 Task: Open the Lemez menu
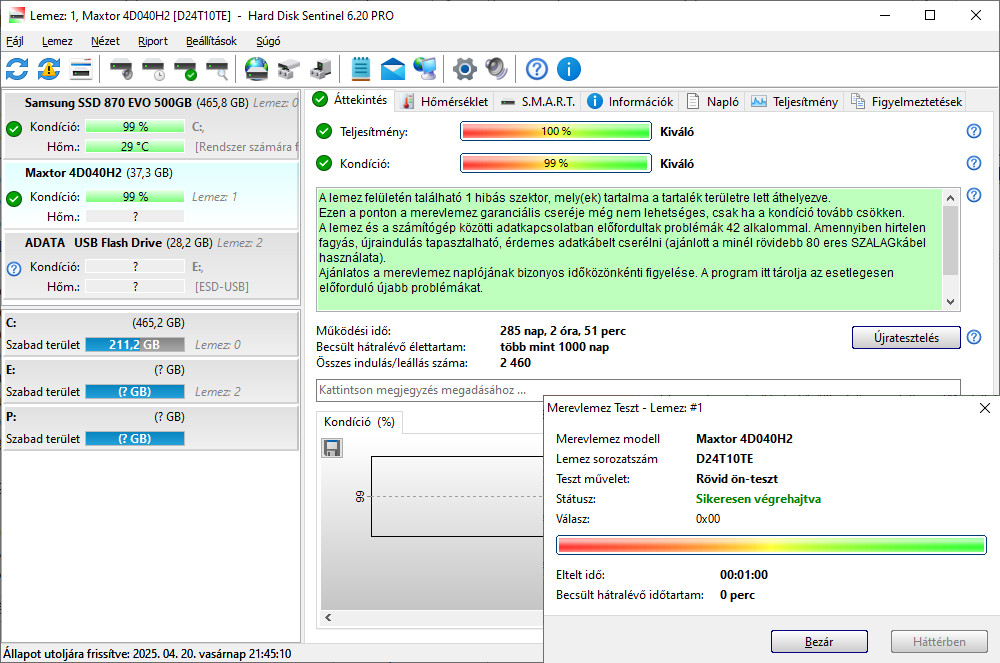[x=57, y=41]
